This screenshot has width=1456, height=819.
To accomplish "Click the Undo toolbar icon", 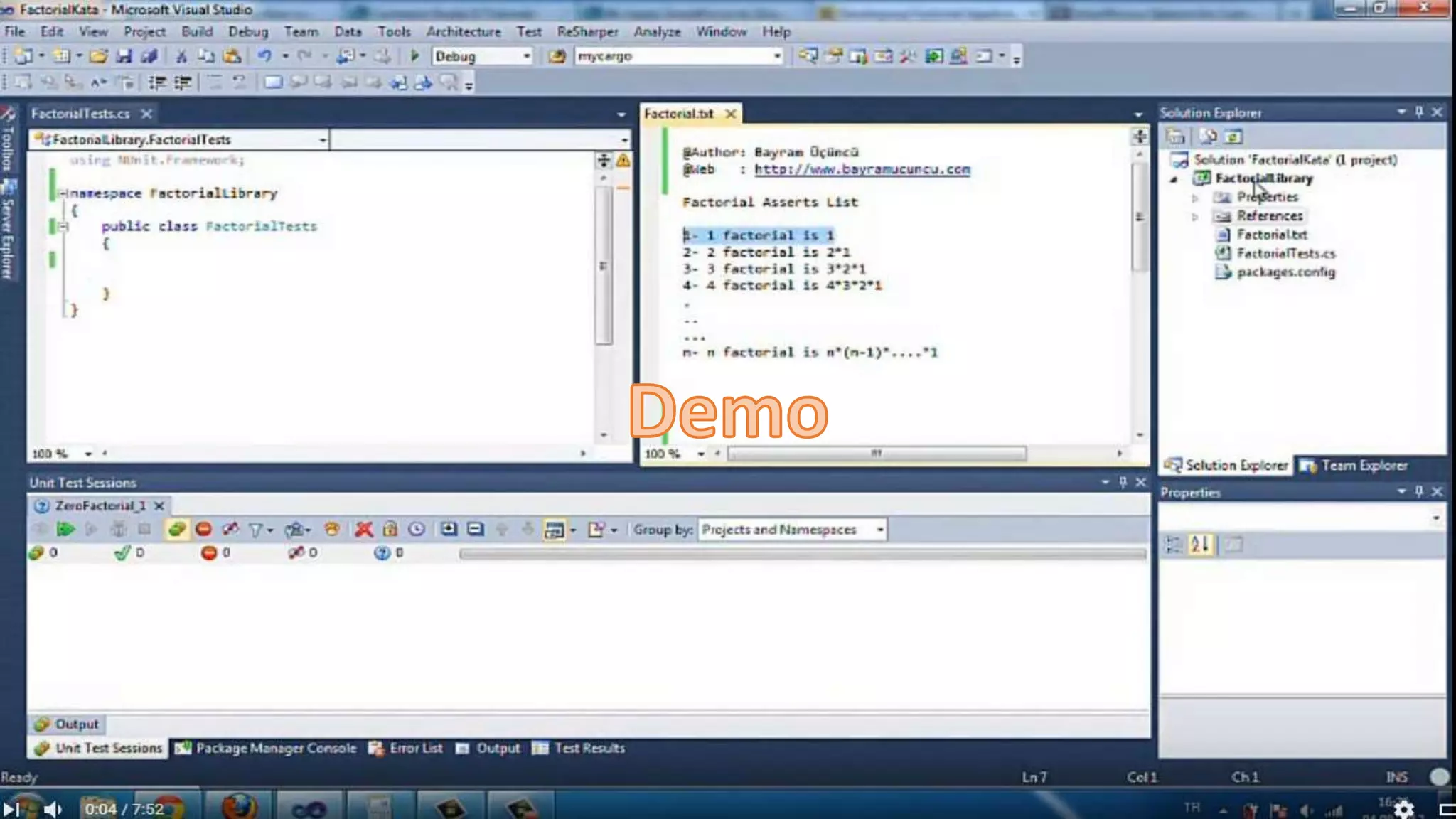I will (264, 56).
